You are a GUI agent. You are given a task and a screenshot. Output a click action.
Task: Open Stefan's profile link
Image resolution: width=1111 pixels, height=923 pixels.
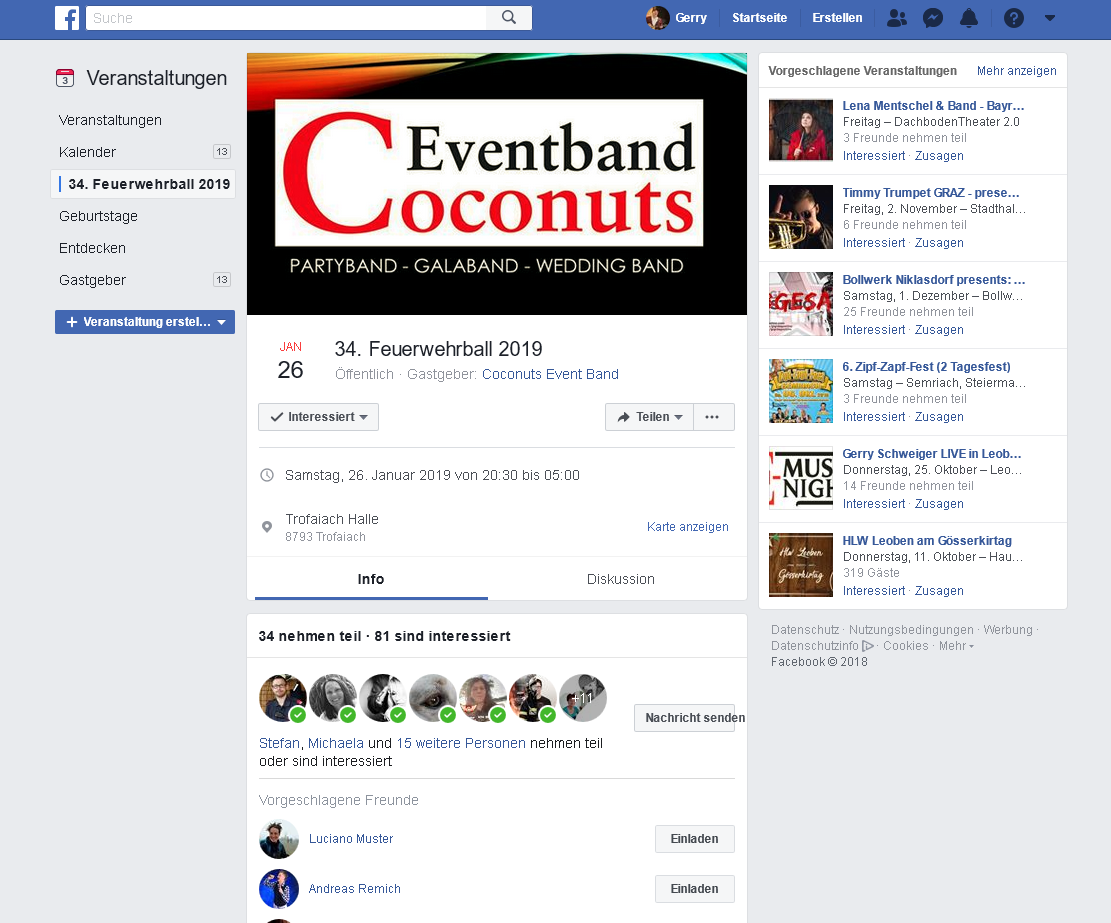click(279, 744)
